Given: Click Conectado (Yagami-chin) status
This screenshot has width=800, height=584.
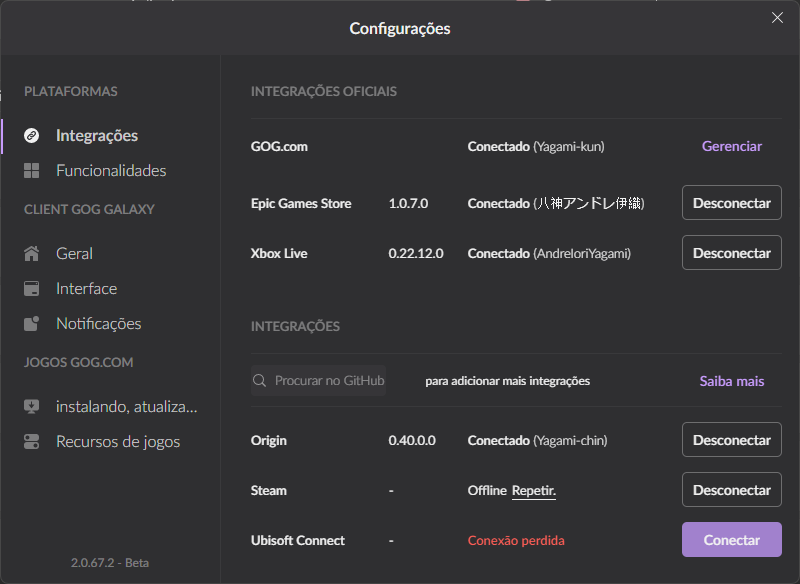Looking at the screenshot, I should [x=537, y=441].
